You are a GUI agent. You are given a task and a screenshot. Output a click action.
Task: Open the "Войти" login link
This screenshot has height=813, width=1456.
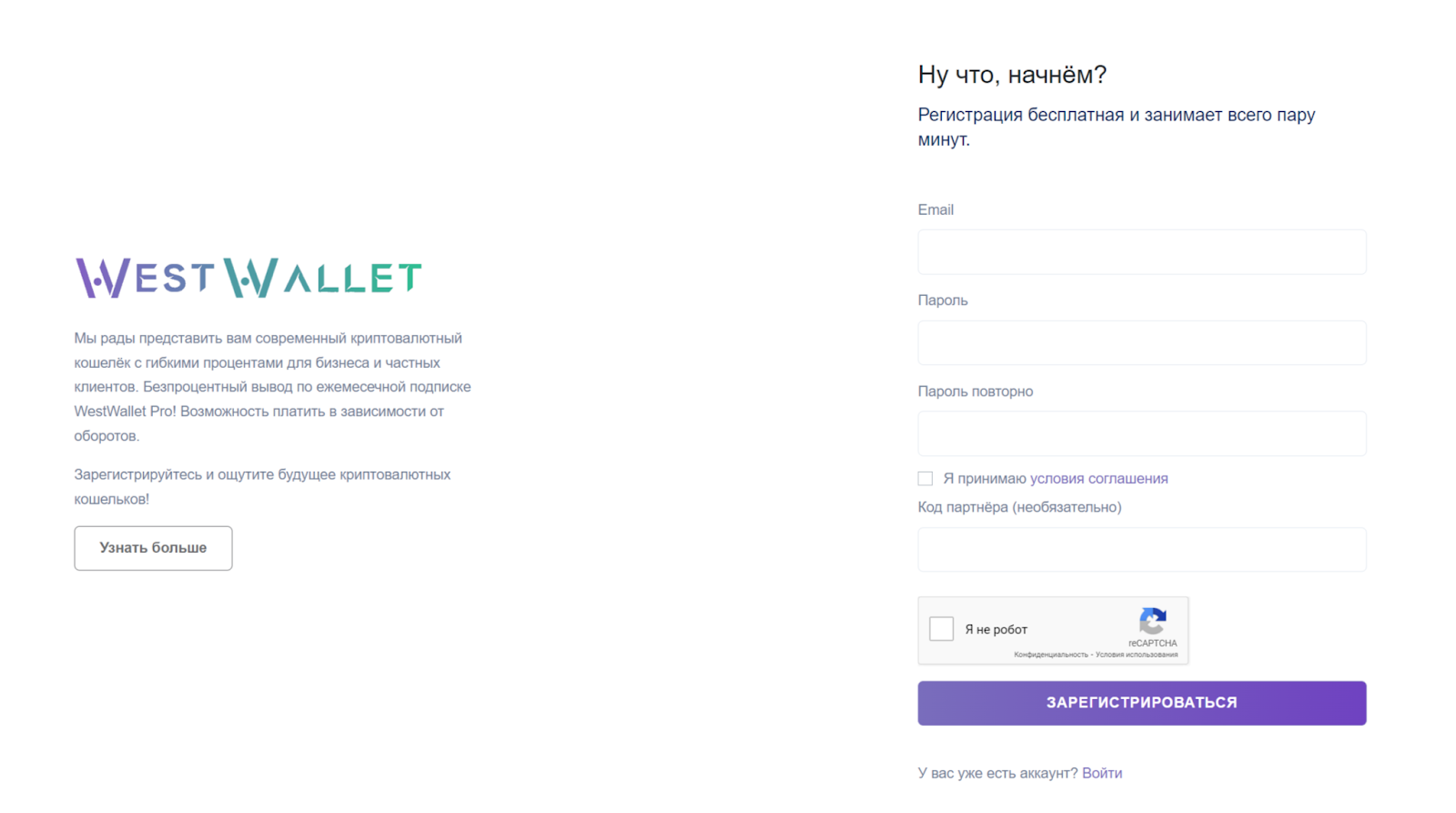[1102, 773]
